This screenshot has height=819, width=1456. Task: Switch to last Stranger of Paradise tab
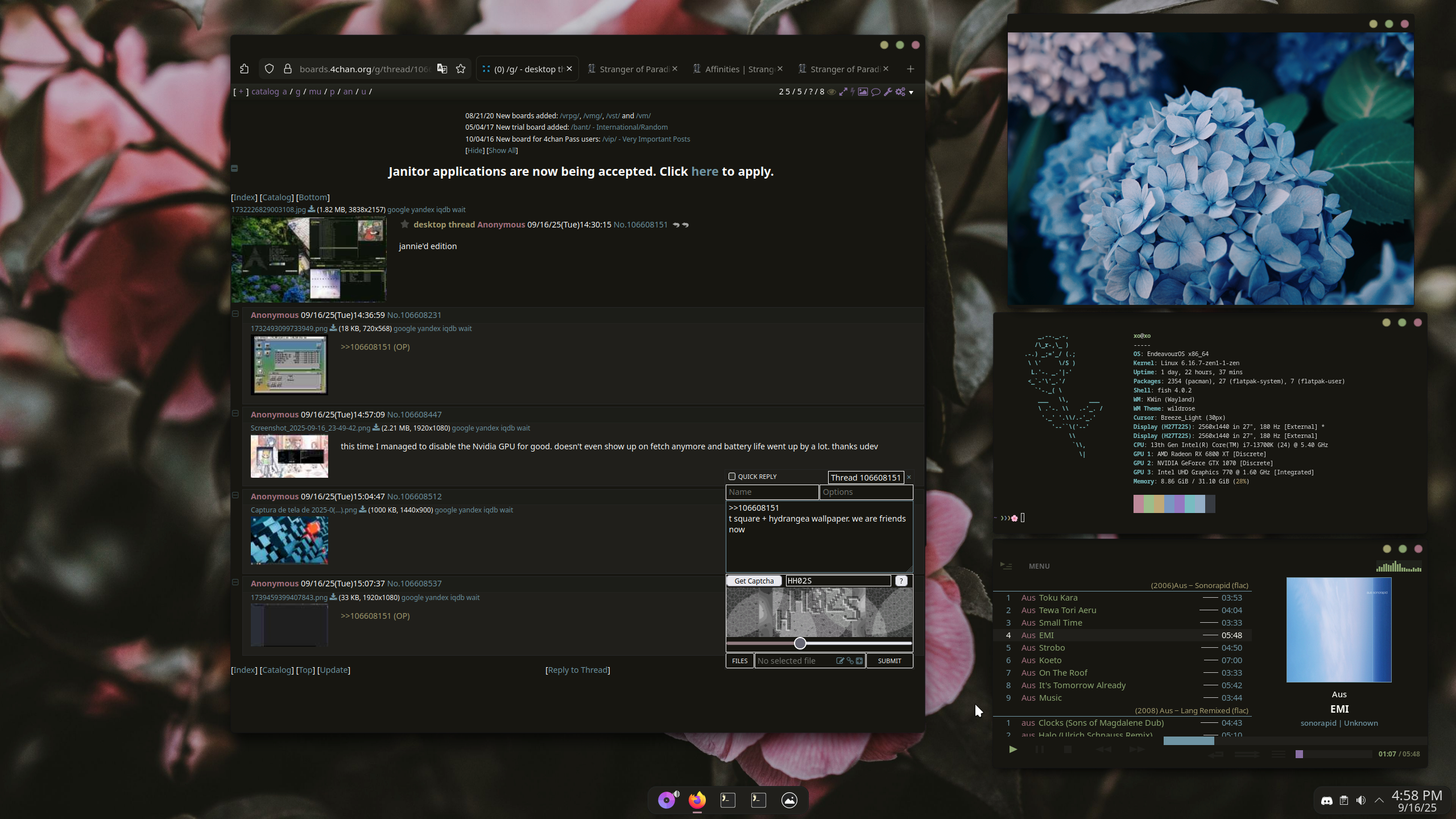pyautogui.click(x=843, y=69)
